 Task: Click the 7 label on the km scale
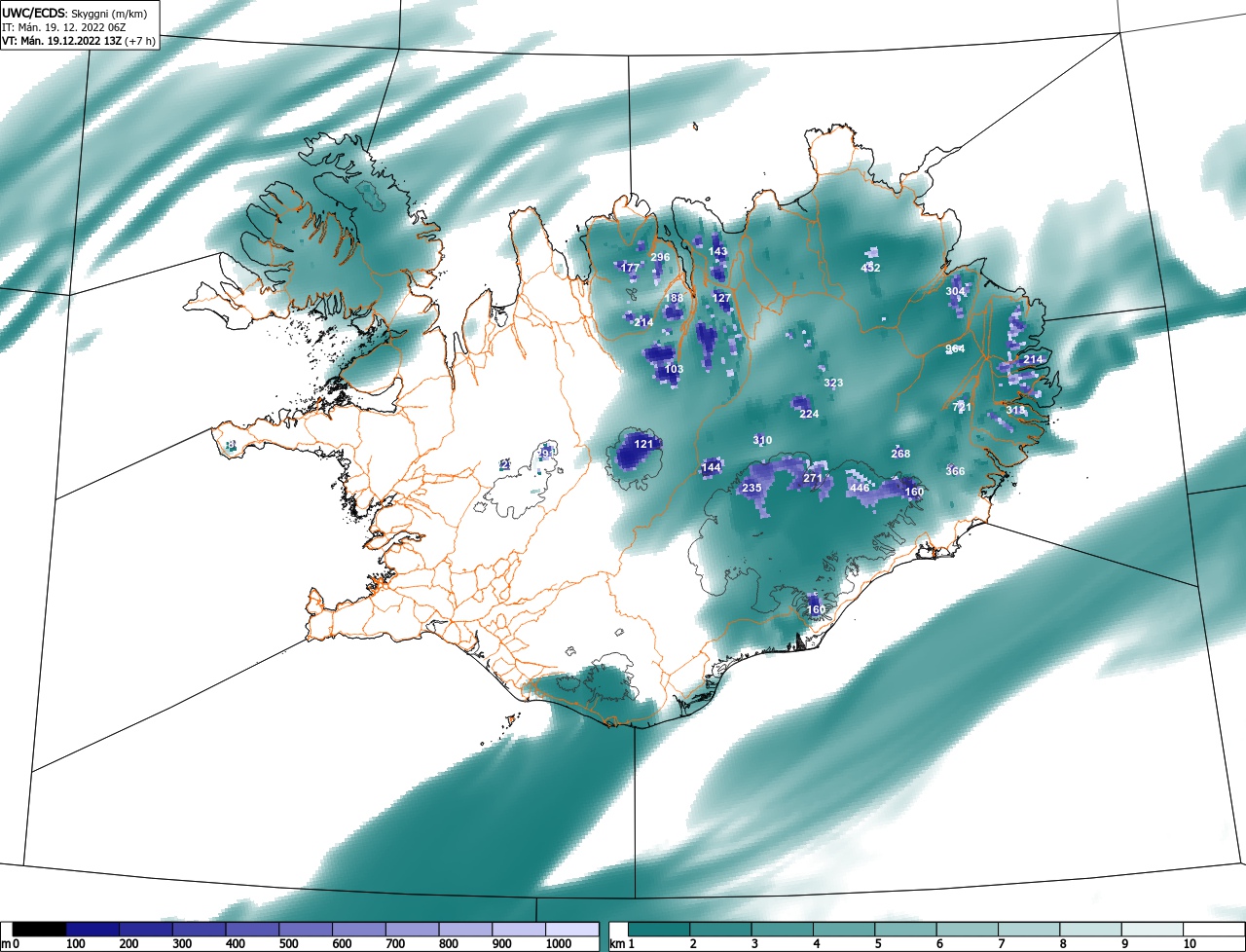pyautogui.click(x=1002, y=944)
